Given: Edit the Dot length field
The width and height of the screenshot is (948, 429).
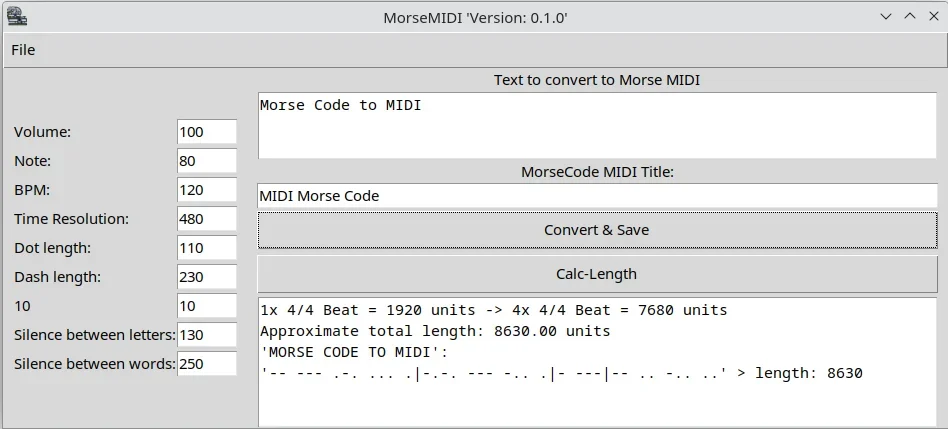Looking at the screenshot, I should (206, 248).
